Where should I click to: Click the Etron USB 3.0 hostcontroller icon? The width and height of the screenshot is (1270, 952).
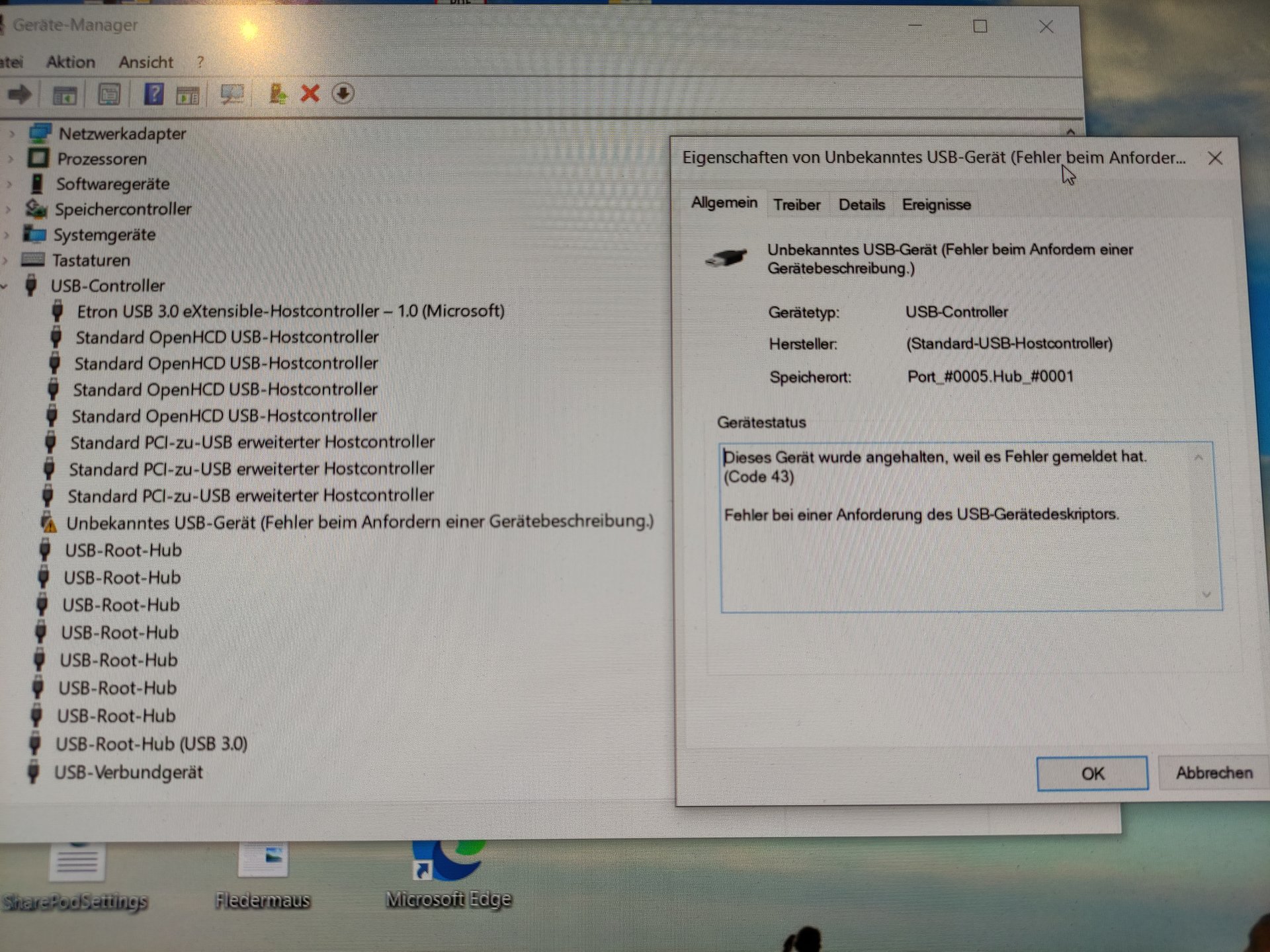pos(58,311)
